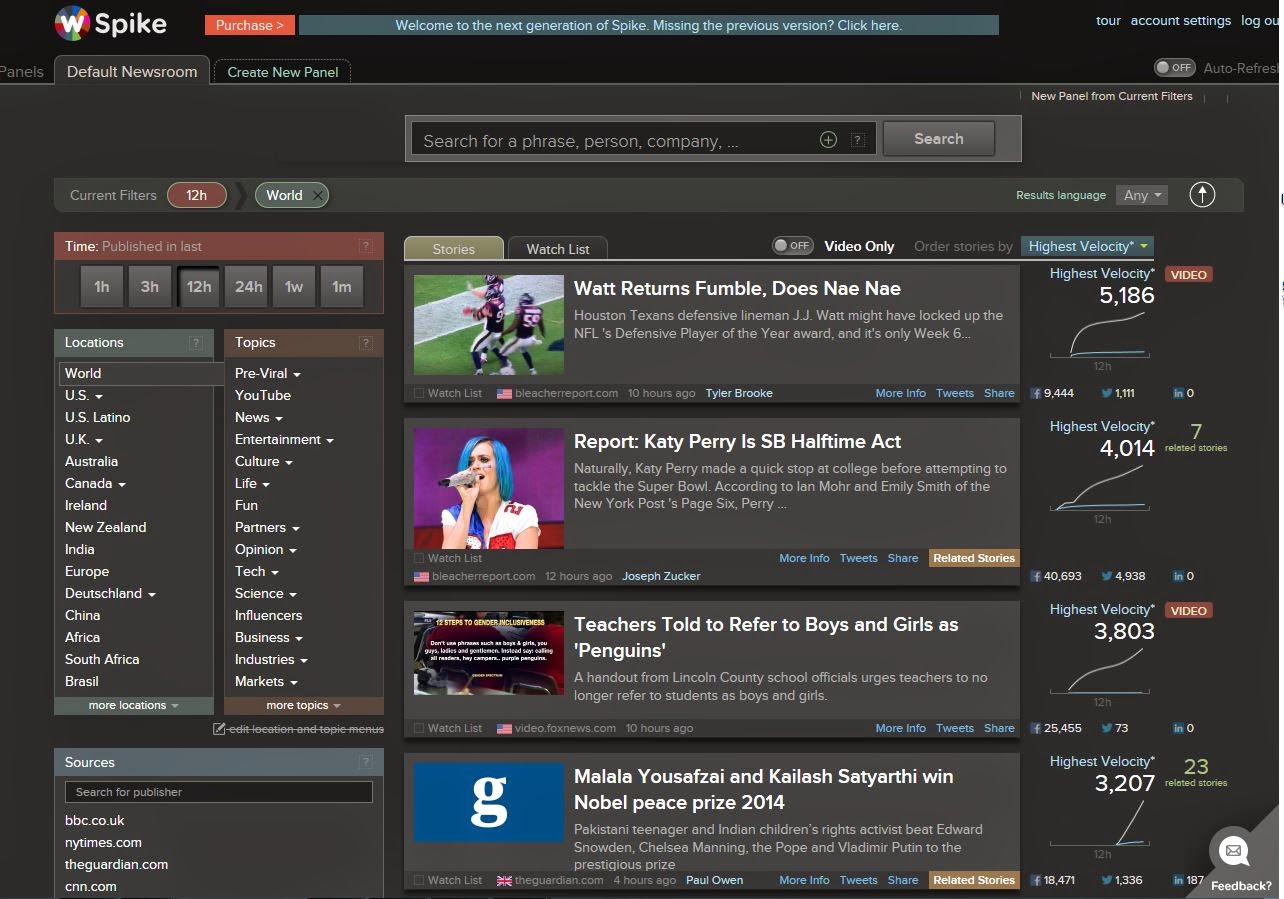Click Facebook count 18,471 on Malala story

pos(1054,880)
